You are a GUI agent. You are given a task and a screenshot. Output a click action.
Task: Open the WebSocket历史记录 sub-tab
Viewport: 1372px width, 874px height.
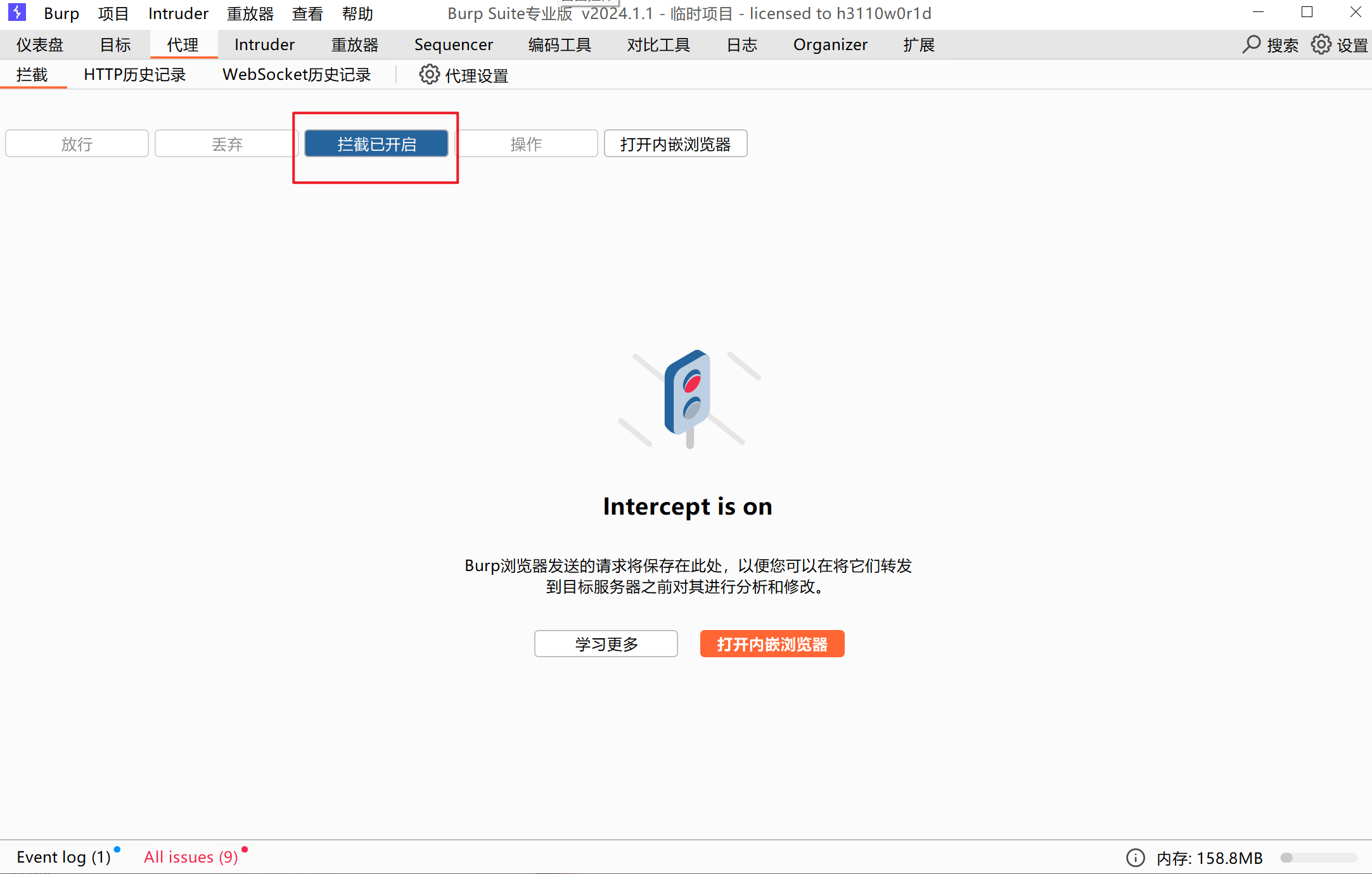coord(297,75)
